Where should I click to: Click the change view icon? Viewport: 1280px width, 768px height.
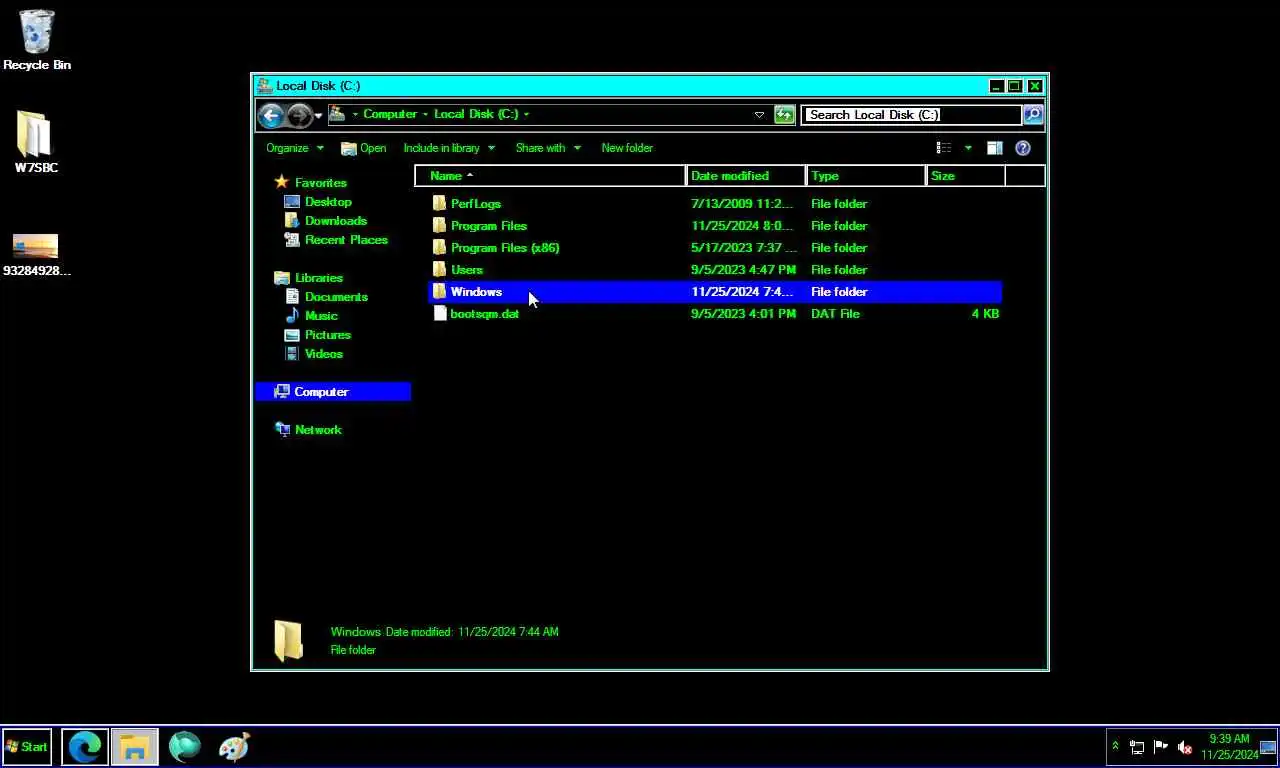[944, 148]
